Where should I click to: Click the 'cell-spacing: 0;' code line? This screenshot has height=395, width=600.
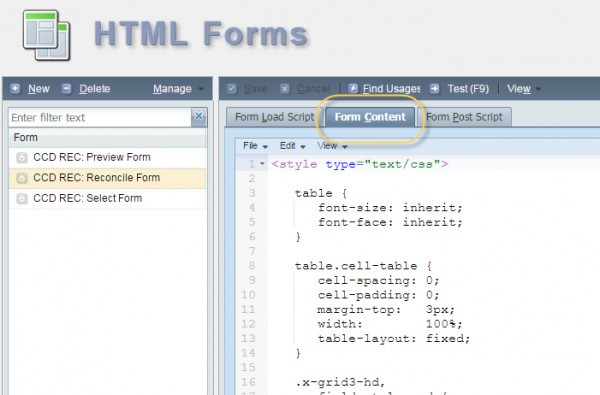(378, 281)
